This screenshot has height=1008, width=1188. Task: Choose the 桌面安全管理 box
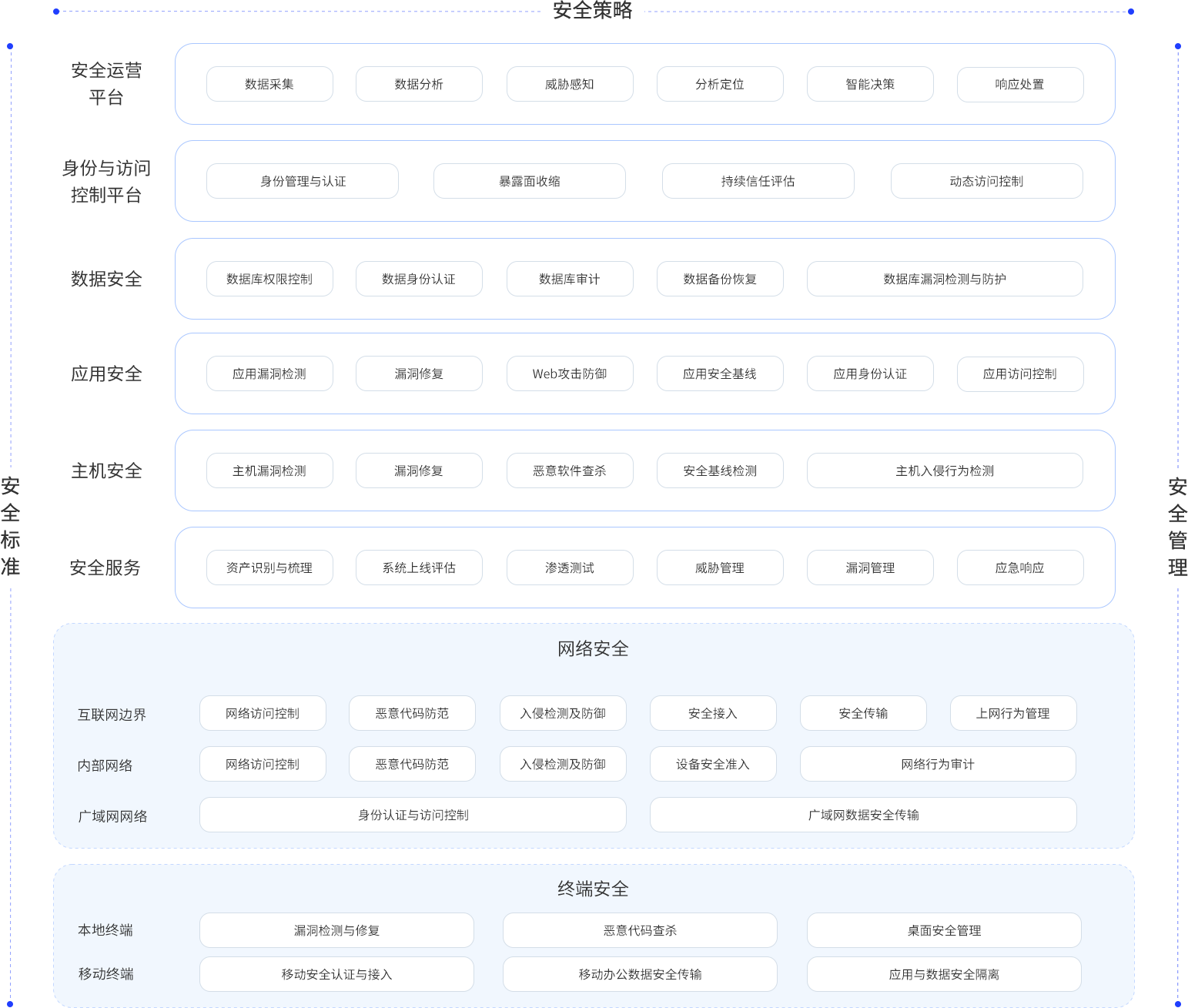click(x=944, y=930)
